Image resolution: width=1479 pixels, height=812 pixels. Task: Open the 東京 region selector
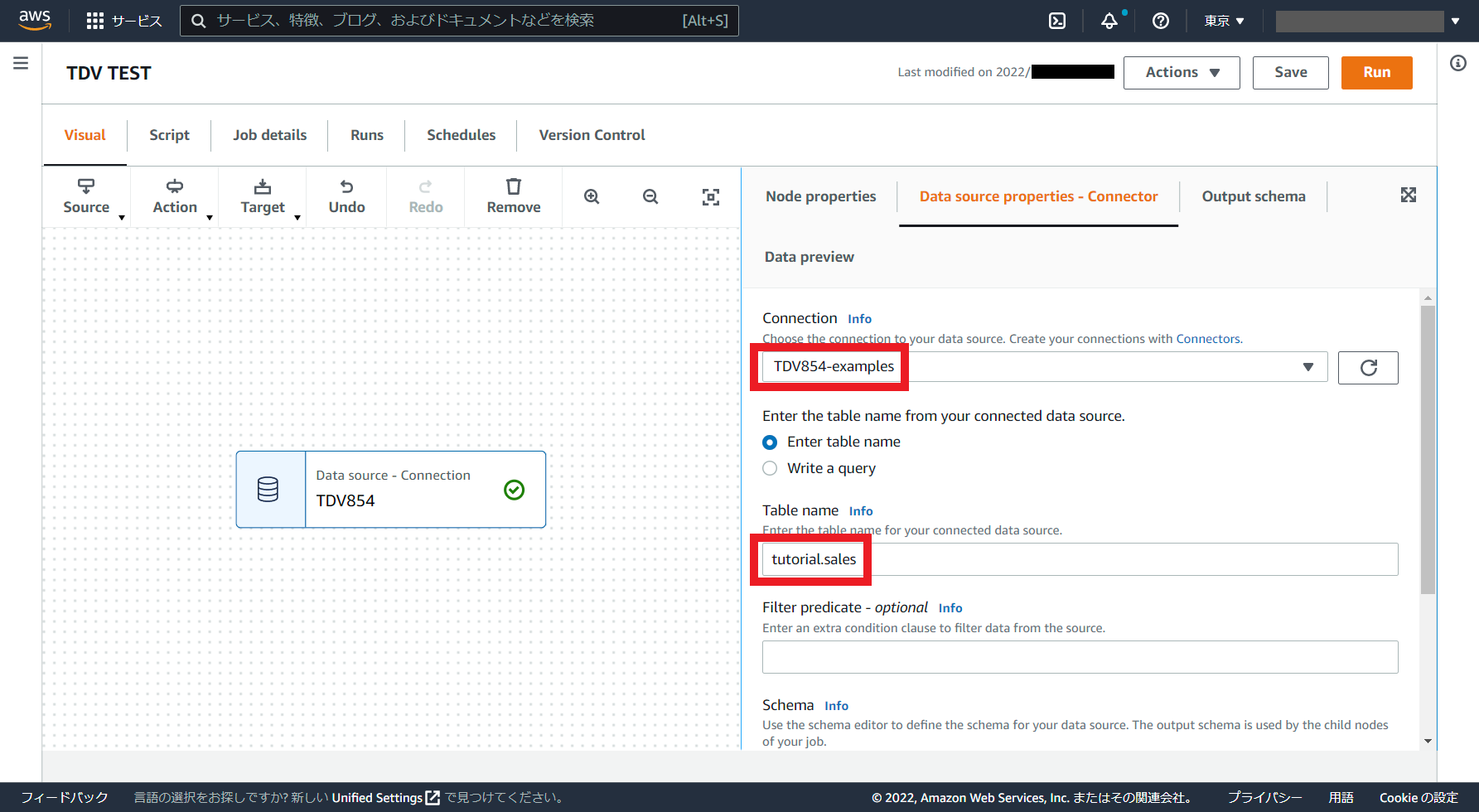(x=1224, y=21)
